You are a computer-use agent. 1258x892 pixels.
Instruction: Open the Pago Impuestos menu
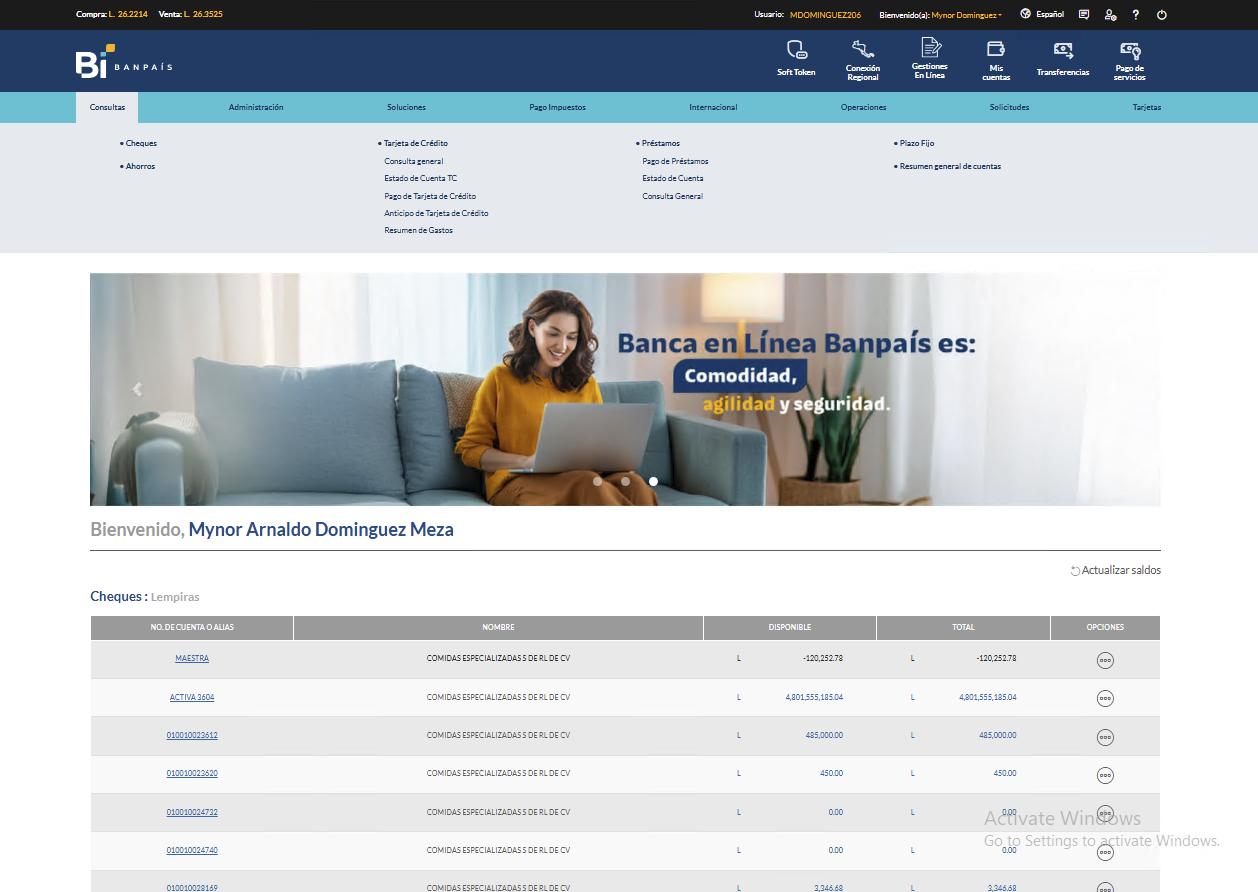click(x=557, y=107)
